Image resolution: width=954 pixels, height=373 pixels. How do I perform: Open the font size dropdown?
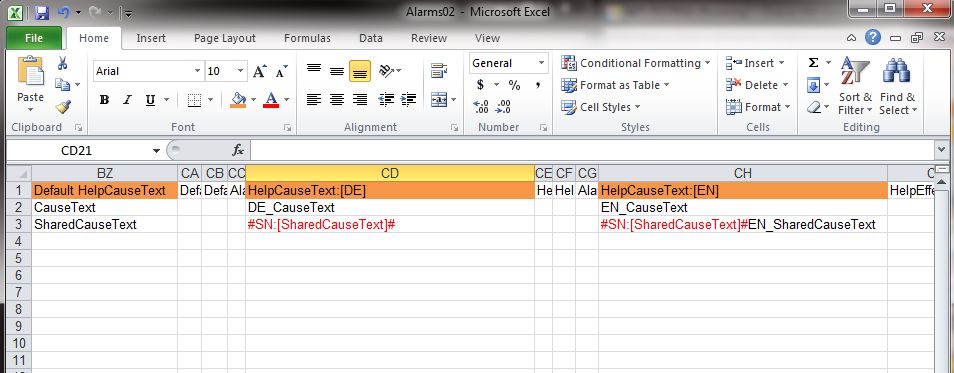point(241,71)
